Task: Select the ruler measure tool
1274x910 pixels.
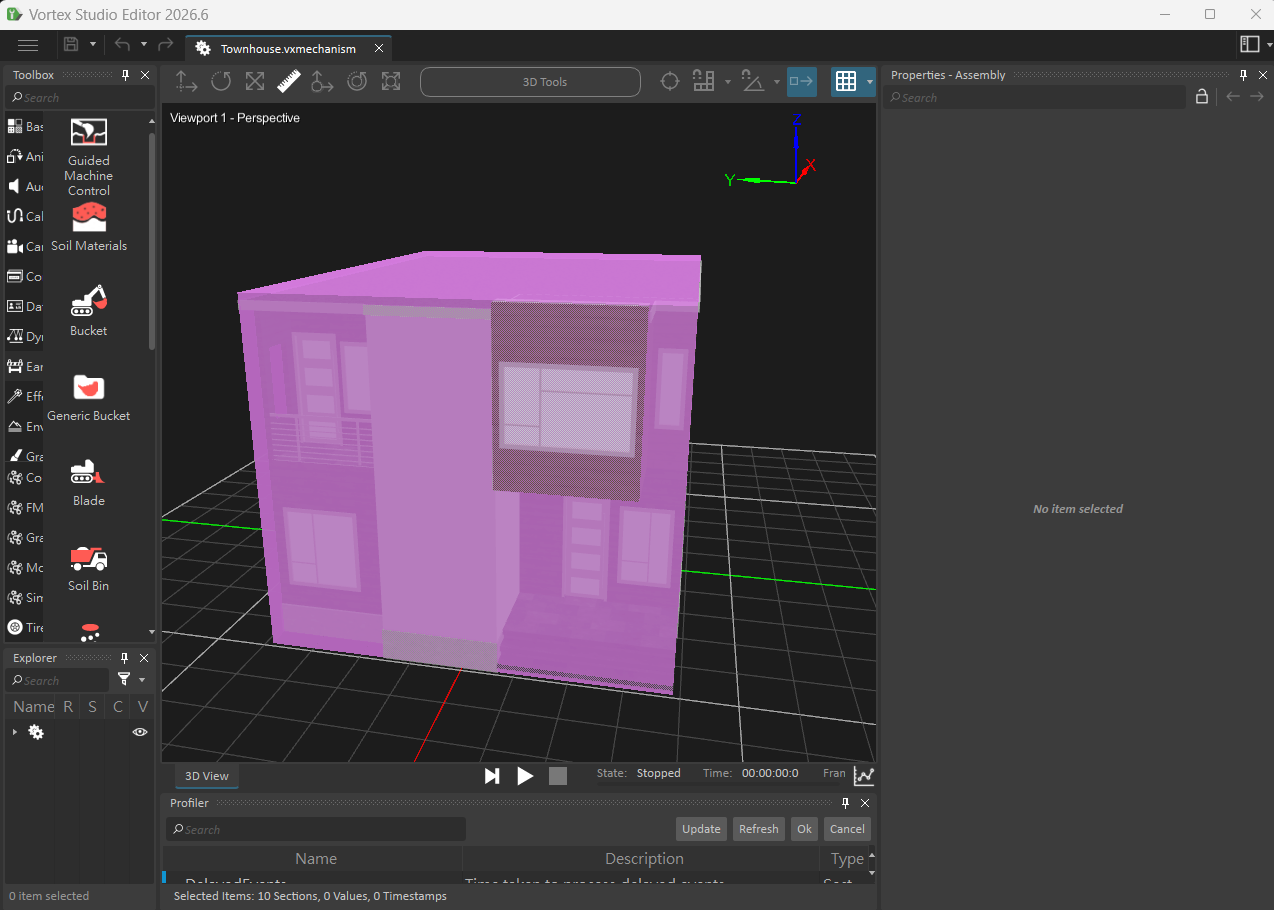Action: tap(289, 82)
